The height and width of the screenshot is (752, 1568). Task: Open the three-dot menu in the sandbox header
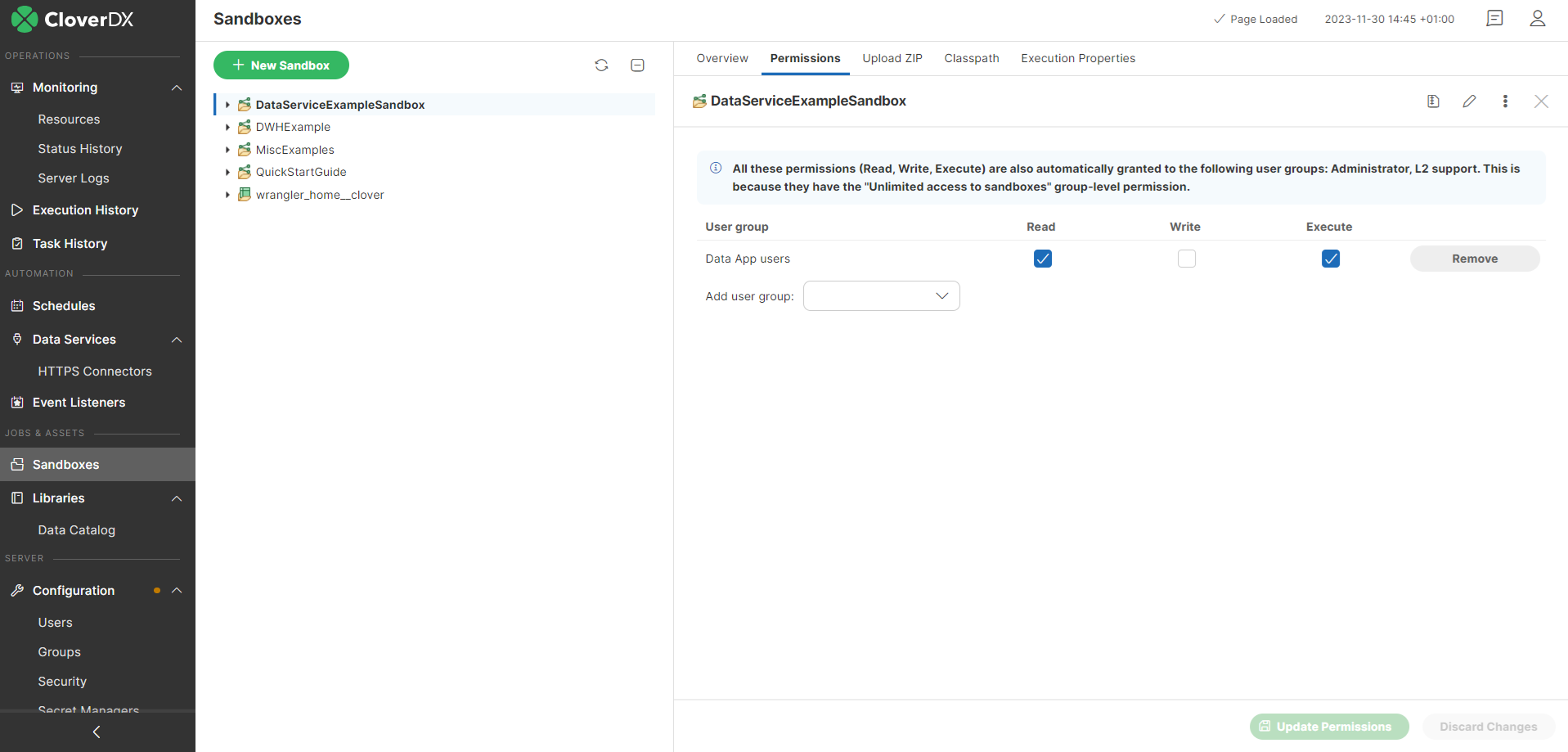click(1504, 101)
